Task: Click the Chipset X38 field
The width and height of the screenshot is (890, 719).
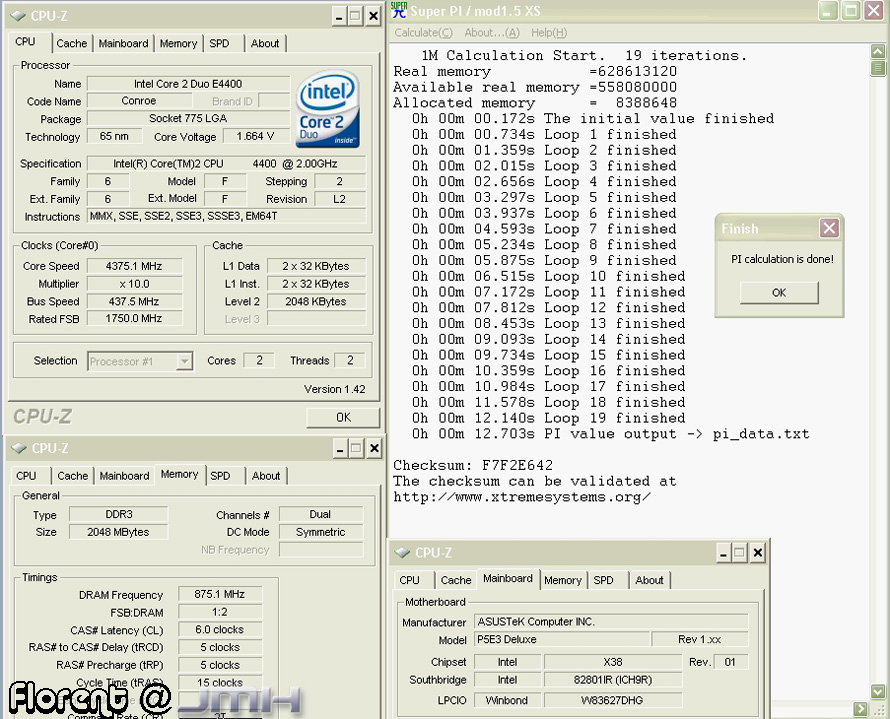Action: coord(613,662)
